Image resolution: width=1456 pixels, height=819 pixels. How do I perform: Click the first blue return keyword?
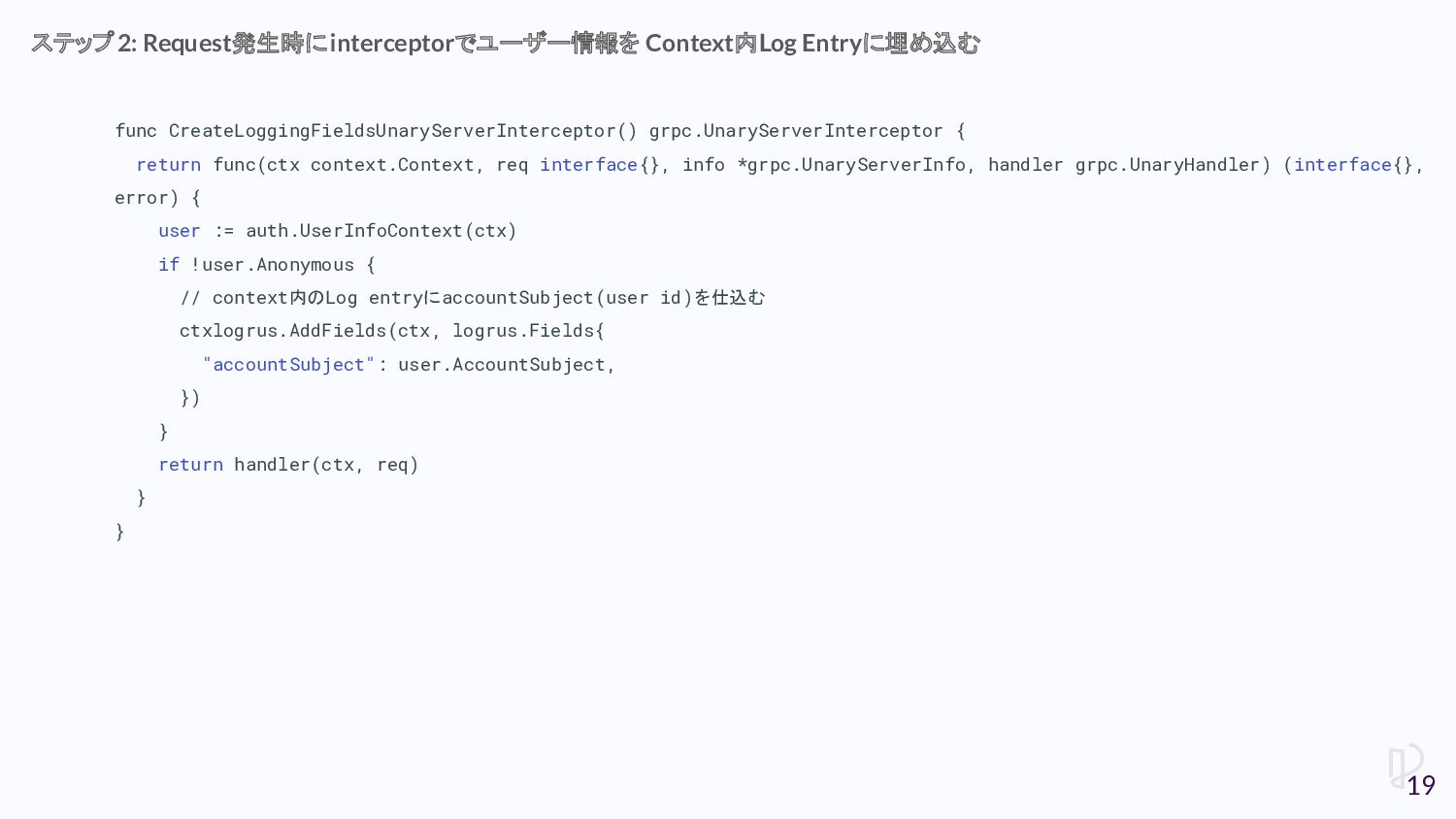pos(169,165)
